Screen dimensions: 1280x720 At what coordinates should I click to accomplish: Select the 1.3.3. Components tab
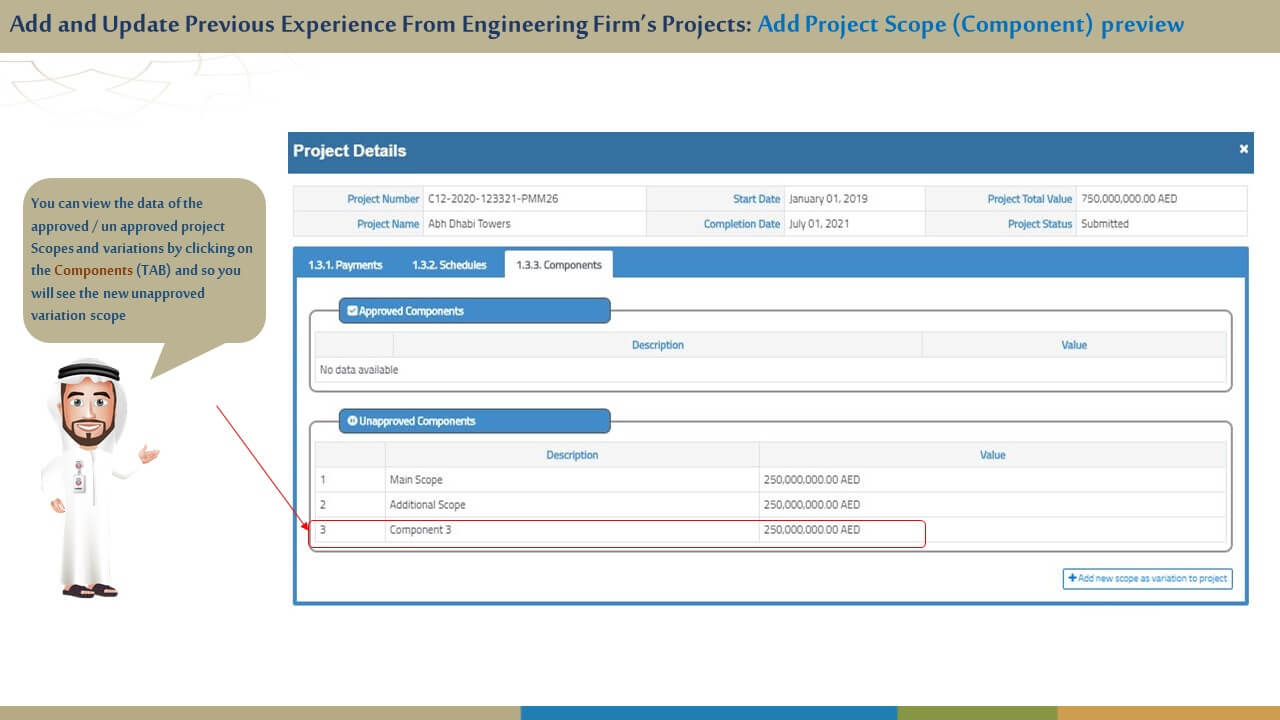click(x=559, y=265)
